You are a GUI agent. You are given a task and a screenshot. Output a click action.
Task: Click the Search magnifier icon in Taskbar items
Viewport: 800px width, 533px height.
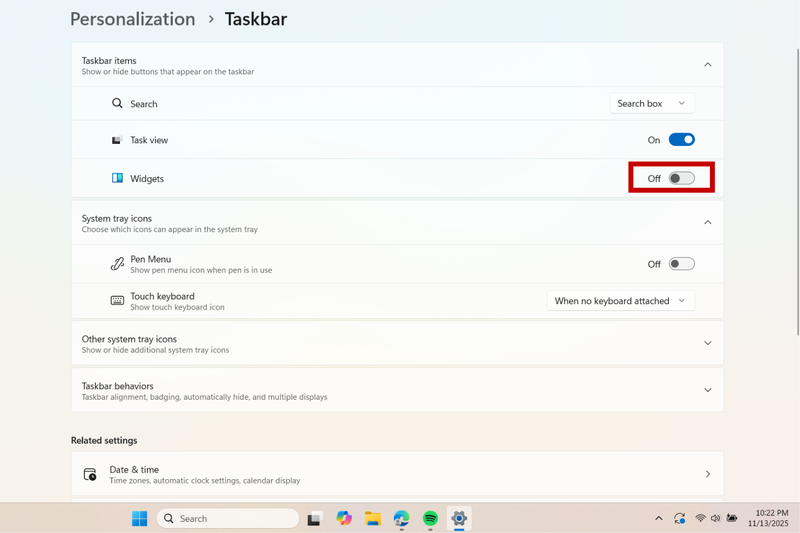click(x=117, y=104)
